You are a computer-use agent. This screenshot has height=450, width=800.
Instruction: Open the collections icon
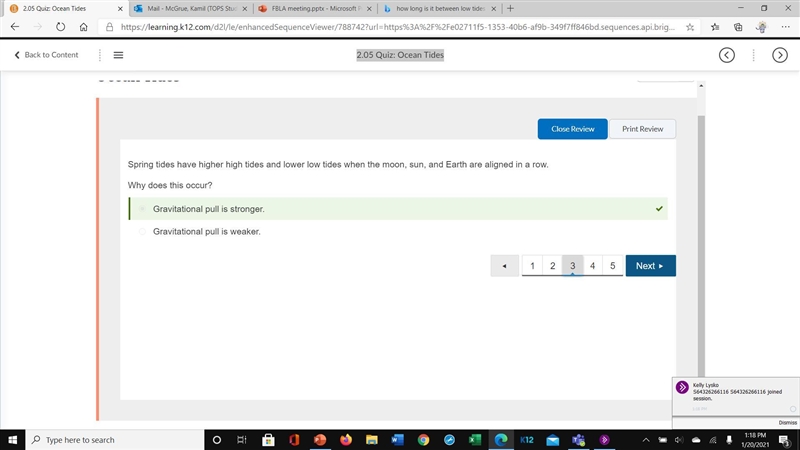click(738, 27)
